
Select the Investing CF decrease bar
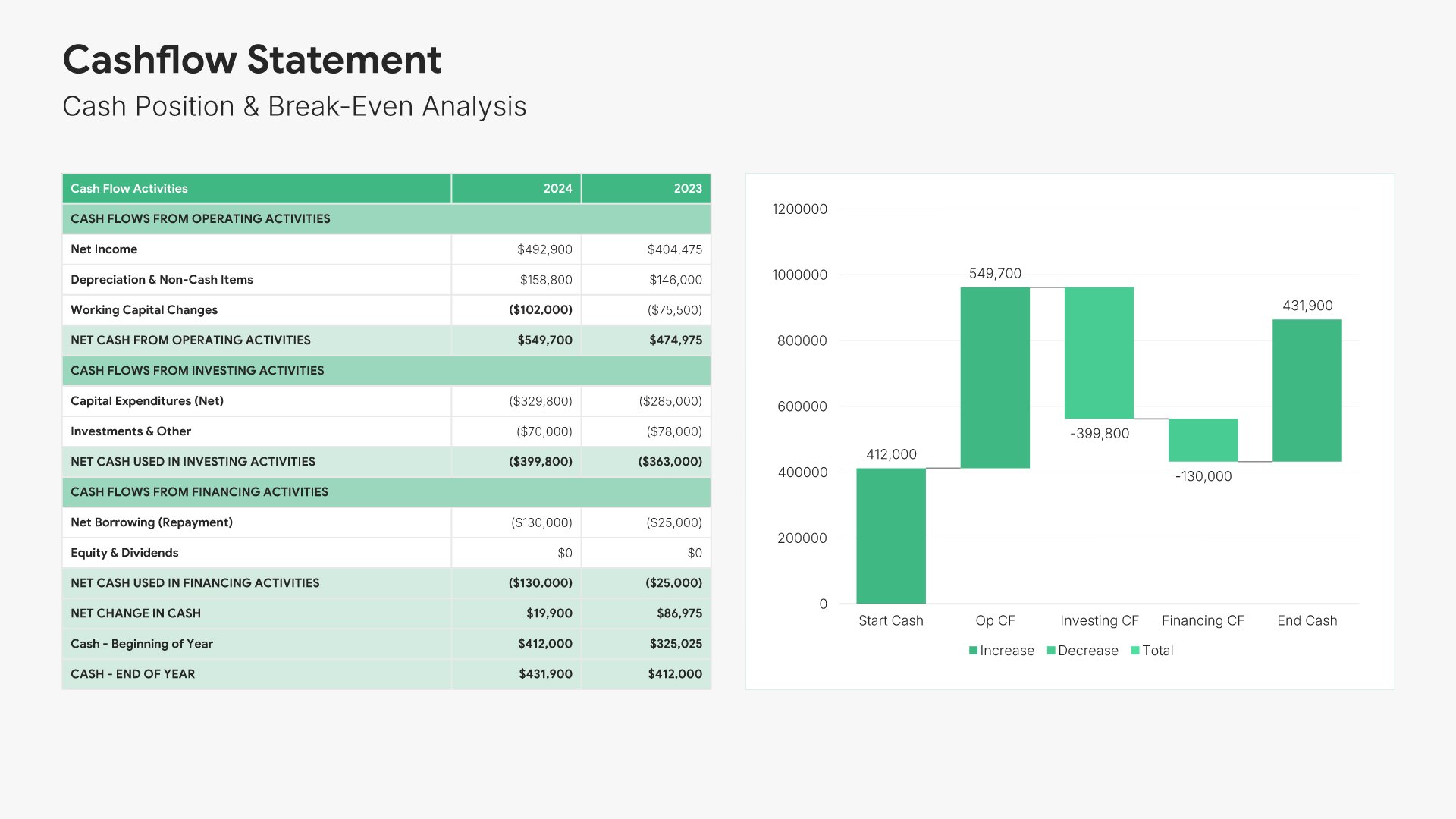coord(1099,353)
